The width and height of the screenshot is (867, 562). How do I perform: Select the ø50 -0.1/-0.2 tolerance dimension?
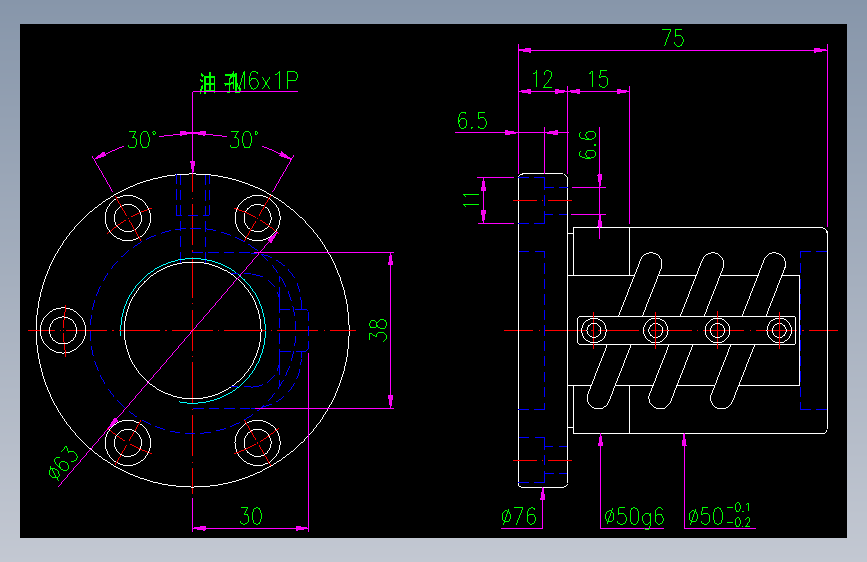pyautogui.click(x=719, y=516)
